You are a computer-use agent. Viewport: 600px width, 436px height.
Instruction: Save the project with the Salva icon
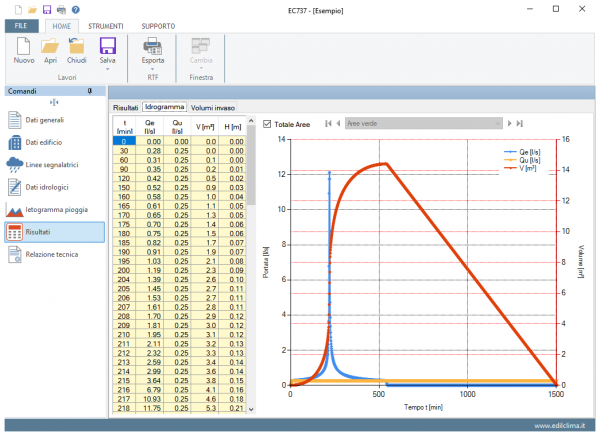(x=108, y=46)
